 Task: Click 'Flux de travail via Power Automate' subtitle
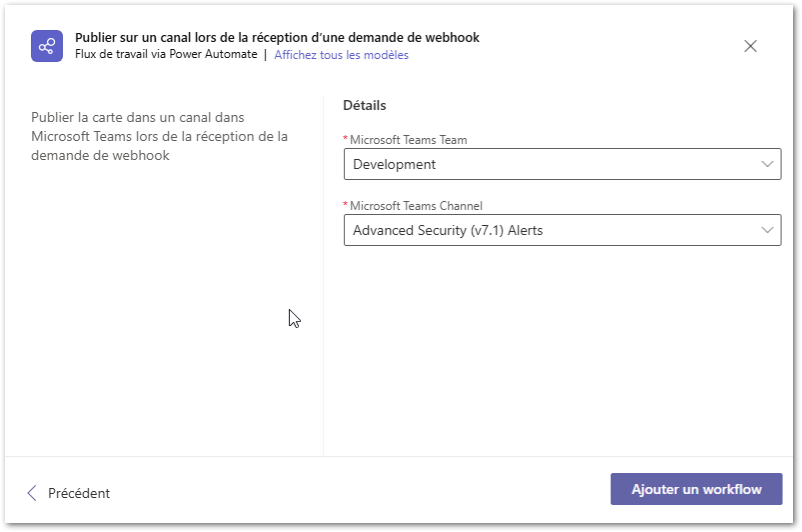pos(166,55)
